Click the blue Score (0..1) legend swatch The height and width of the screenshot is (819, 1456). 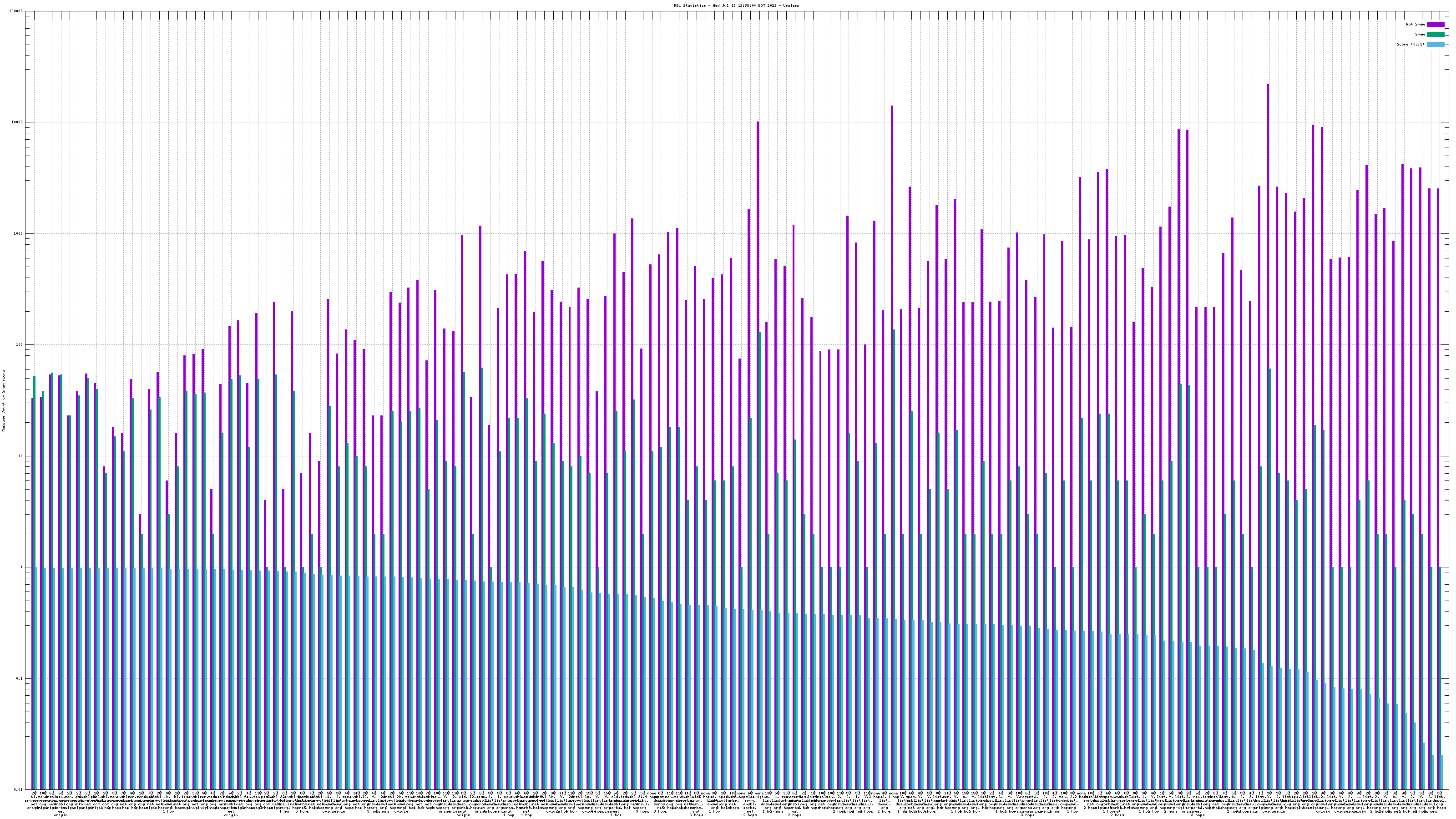click(1435, 44)
